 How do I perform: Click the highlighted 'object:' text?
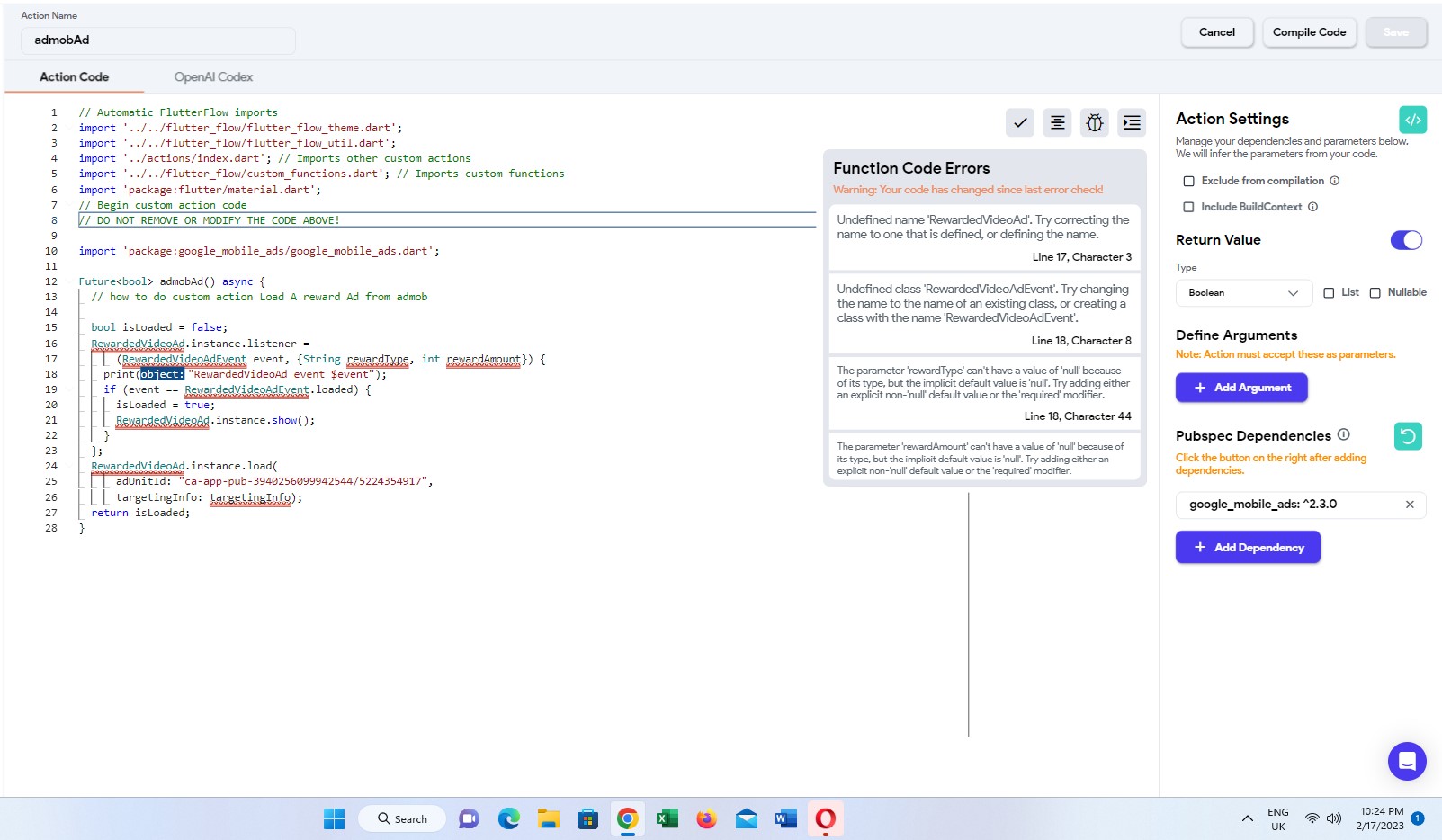point(162,374)
